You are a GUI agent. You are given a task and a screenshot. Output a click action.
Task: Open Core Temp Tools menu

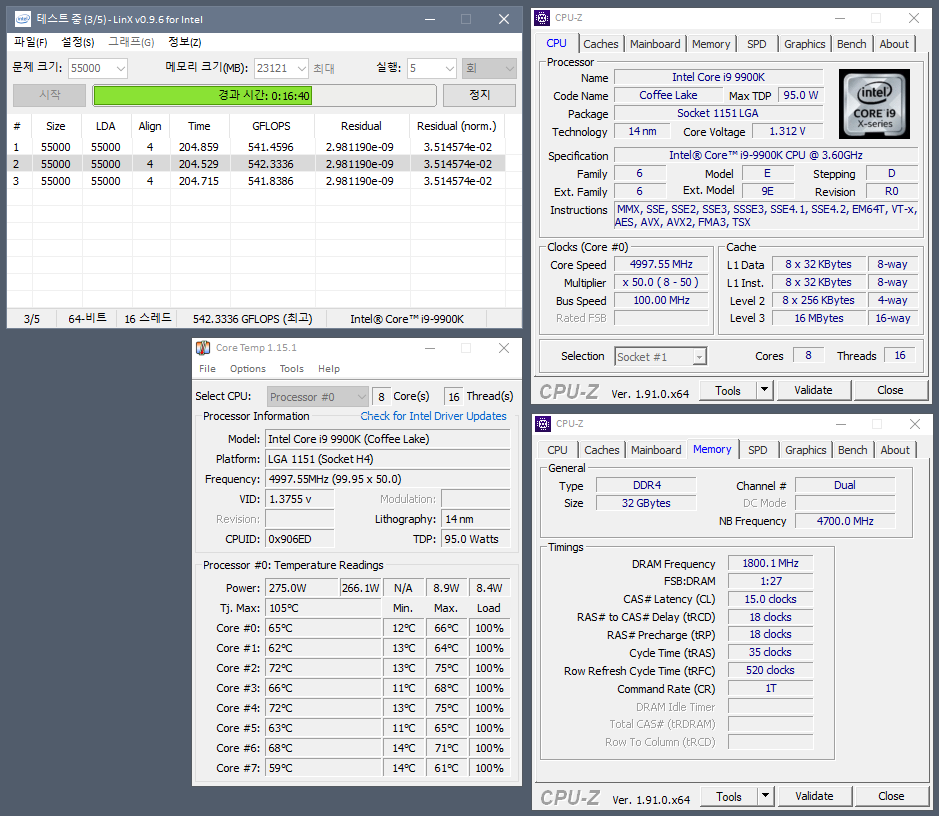(292, 369)
